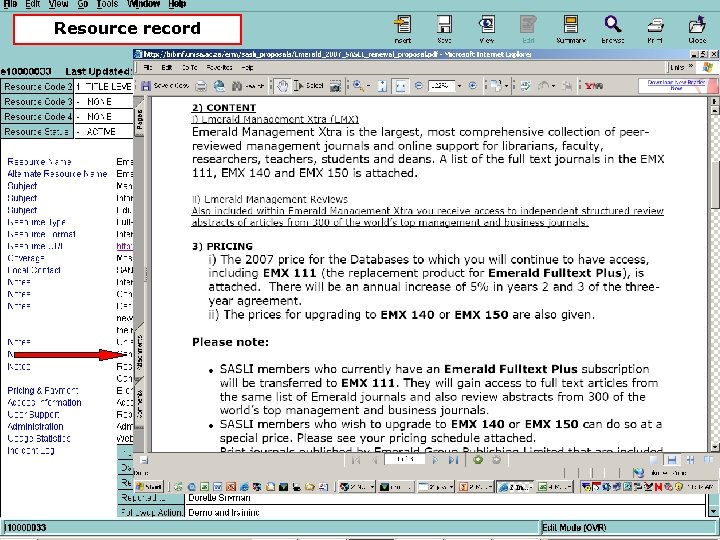Click the Resource Code 3 button
The height and width of the screenshot is (540, 720).
37,101
